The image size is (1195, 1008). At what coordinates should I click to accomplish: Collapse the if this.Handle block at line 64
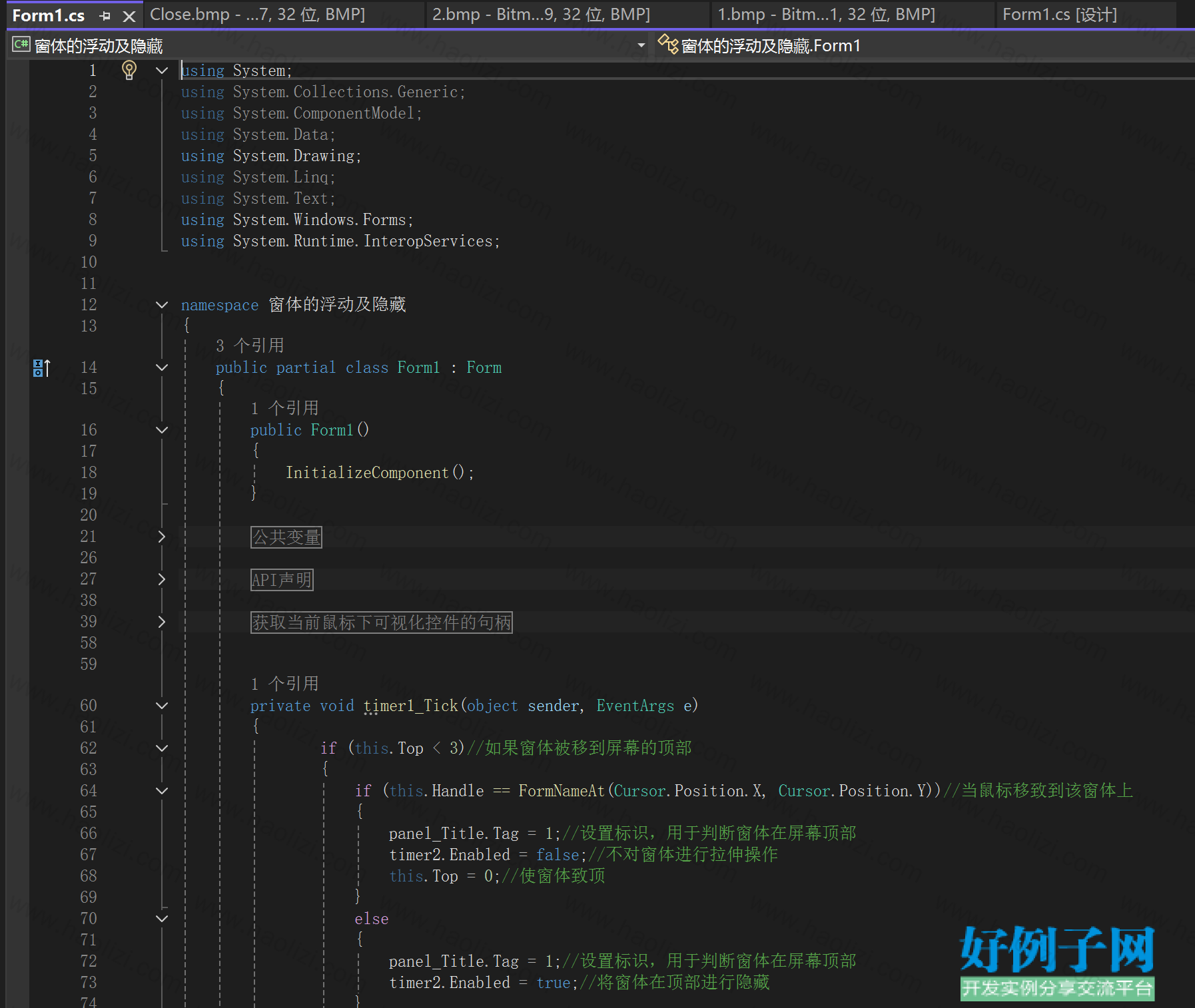pyautogui.click(x=162, y=791)
